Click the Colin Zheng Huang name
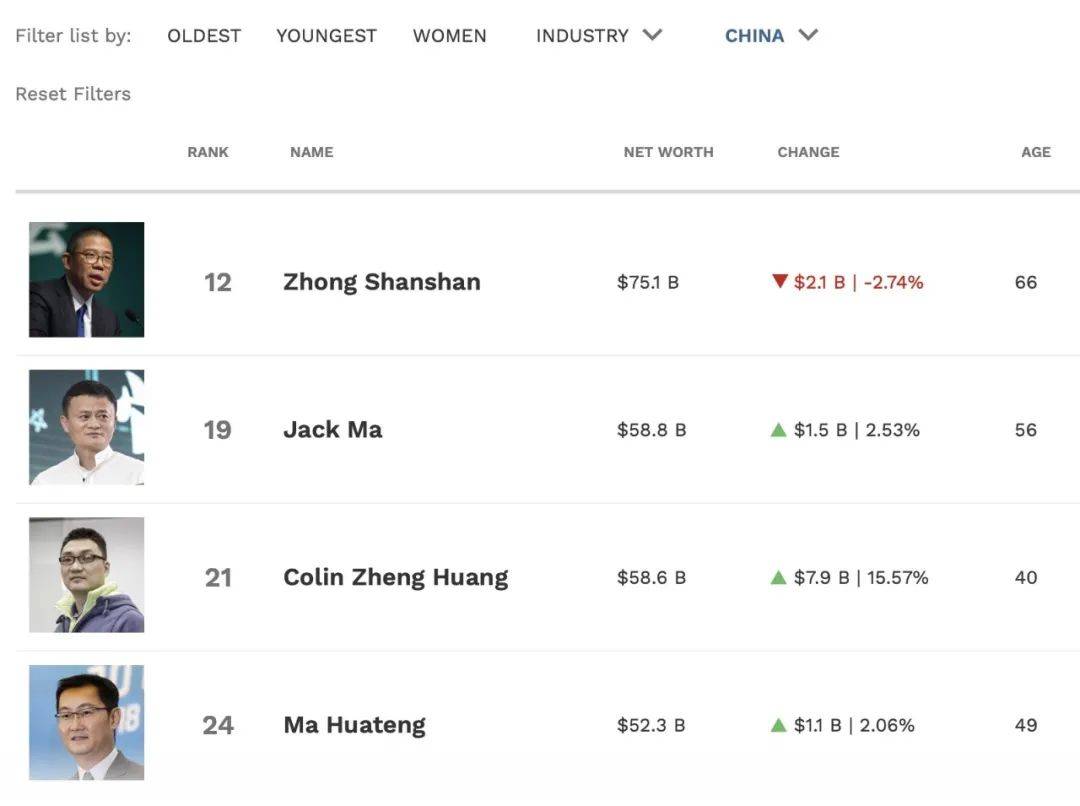 tap(395, 577)
